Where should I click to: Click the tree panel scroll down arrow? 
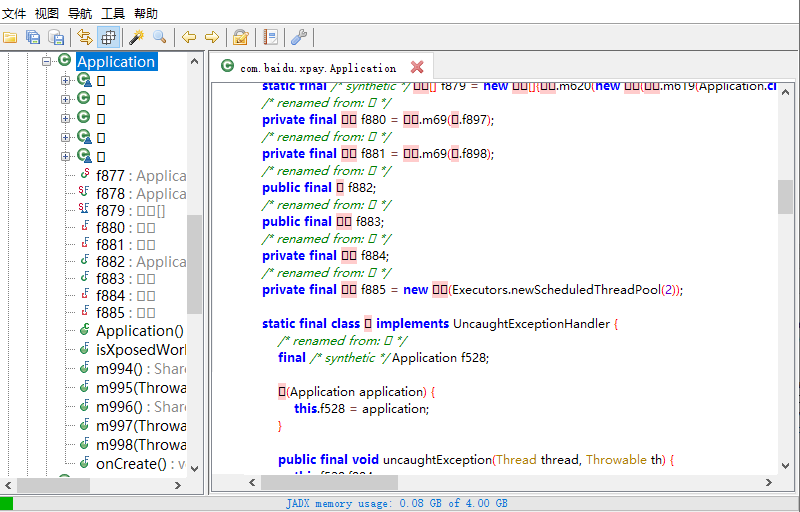pos(194,468)
